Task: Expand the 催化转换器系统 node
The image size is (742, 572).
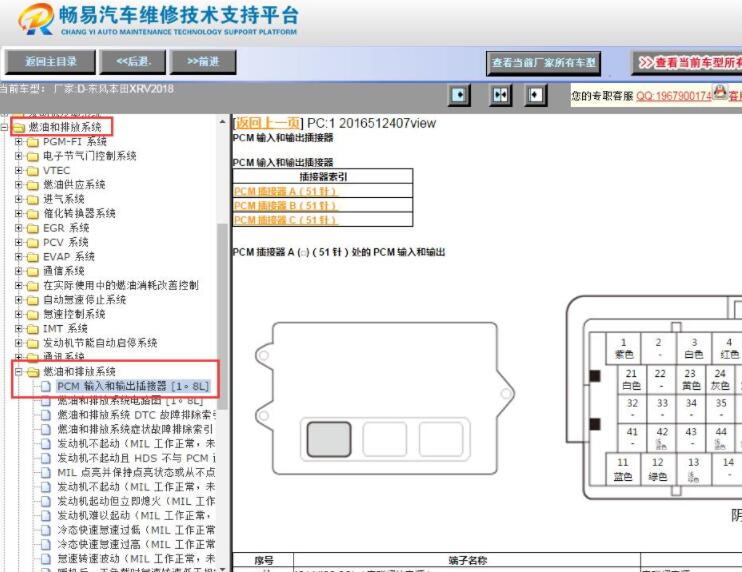Action: [x=18, y=213]
